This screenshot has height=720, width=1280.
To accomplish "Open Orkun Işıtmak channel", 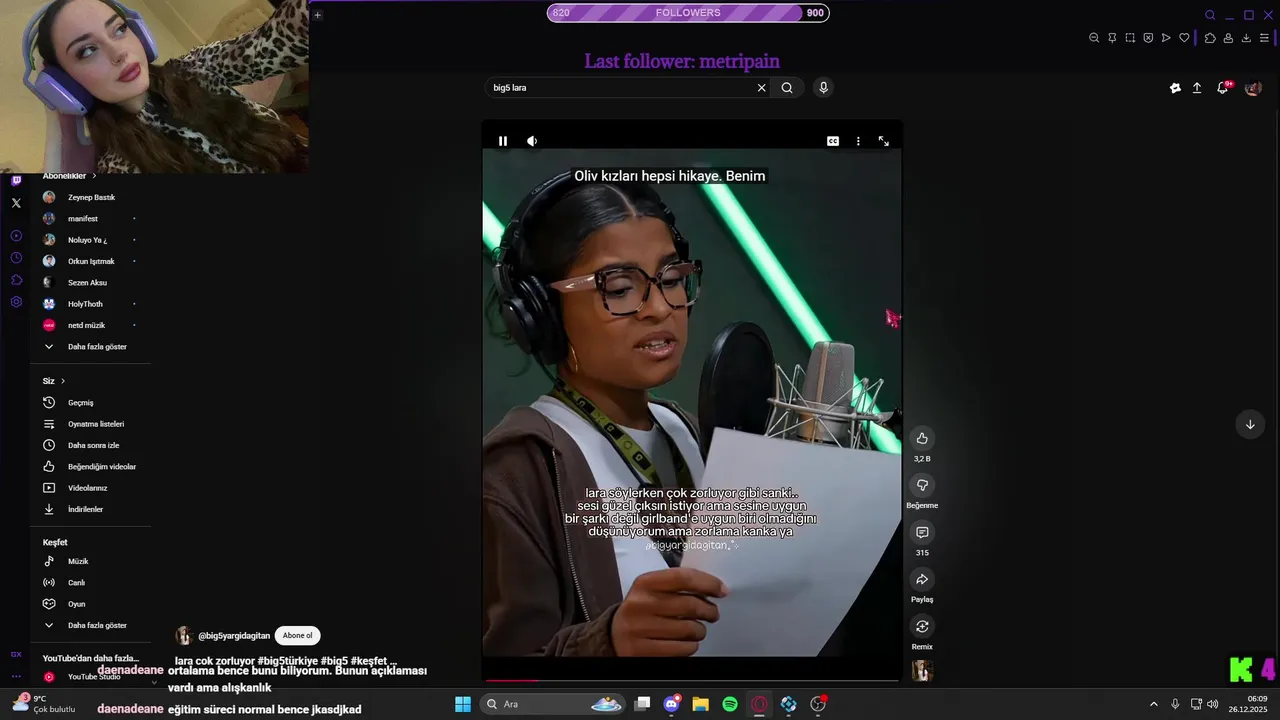I will (x=90, y=261).
